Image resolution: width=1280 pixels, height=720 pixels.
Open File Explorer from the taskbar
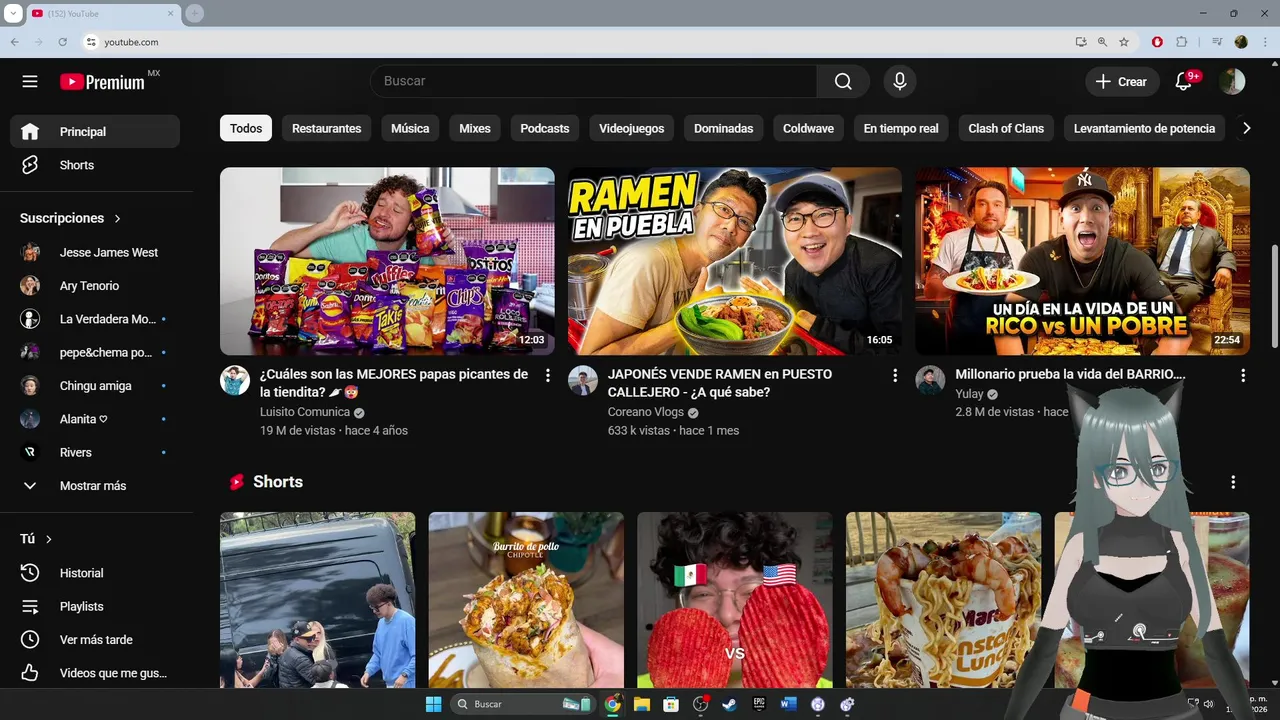(642, 704)
